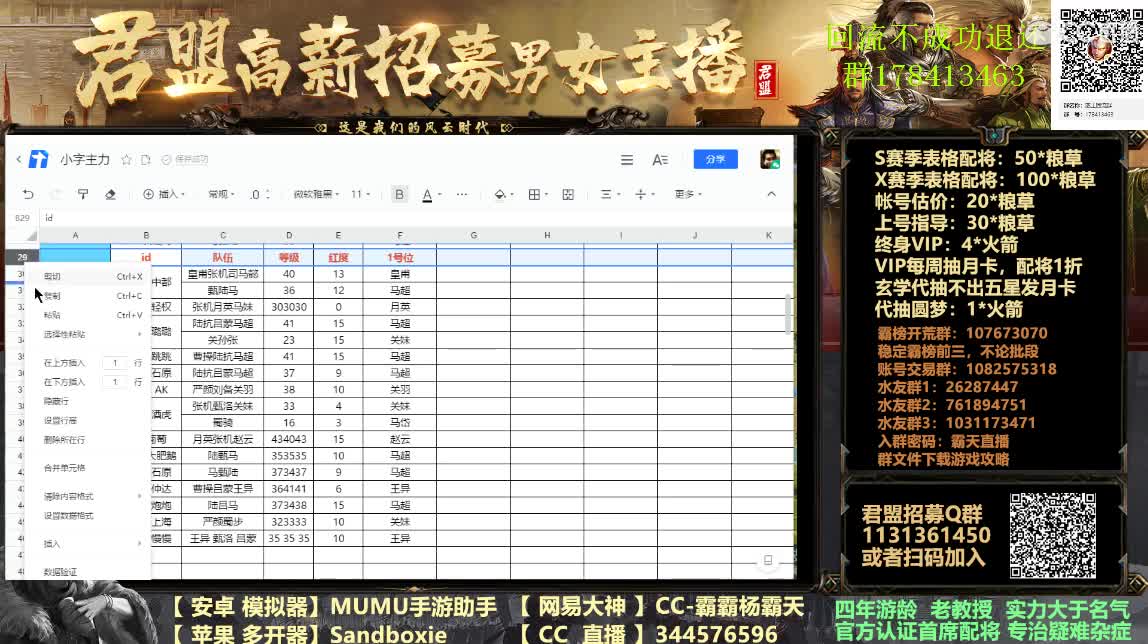Click the cell name box showing B29
Viewport: 1148px width, 644px height.
[x=22, y=217]
